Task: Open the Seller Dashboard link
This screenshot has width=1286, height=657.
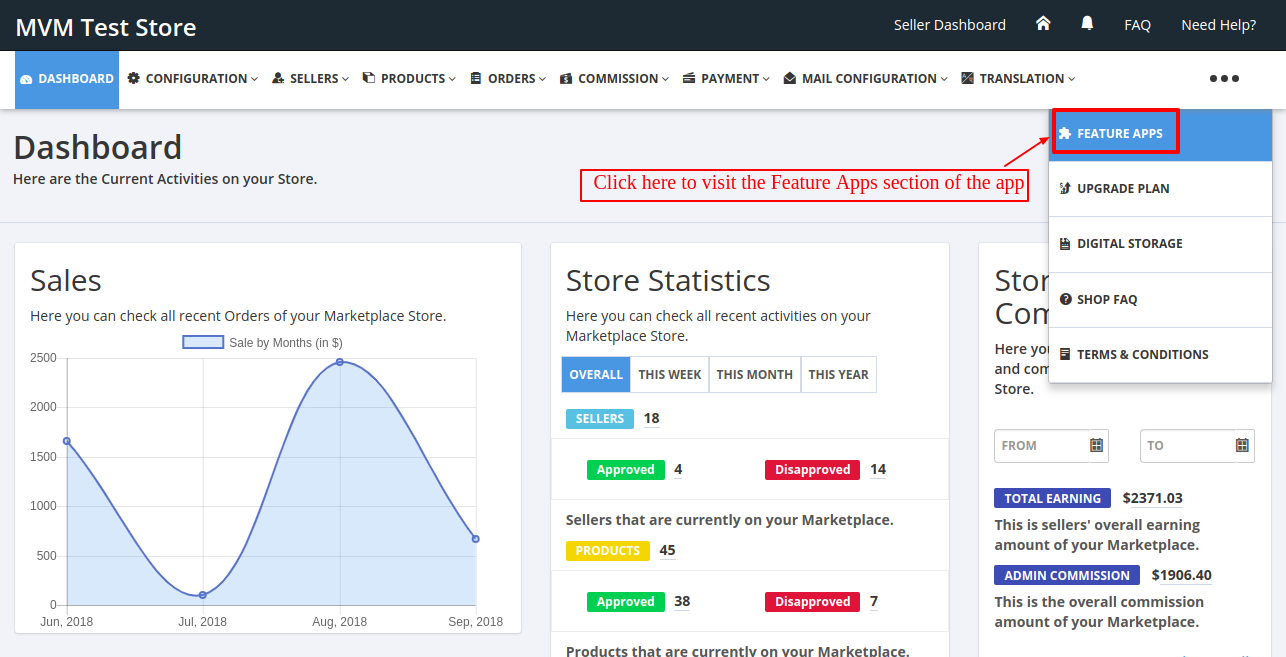Action: tap(949, 24)
